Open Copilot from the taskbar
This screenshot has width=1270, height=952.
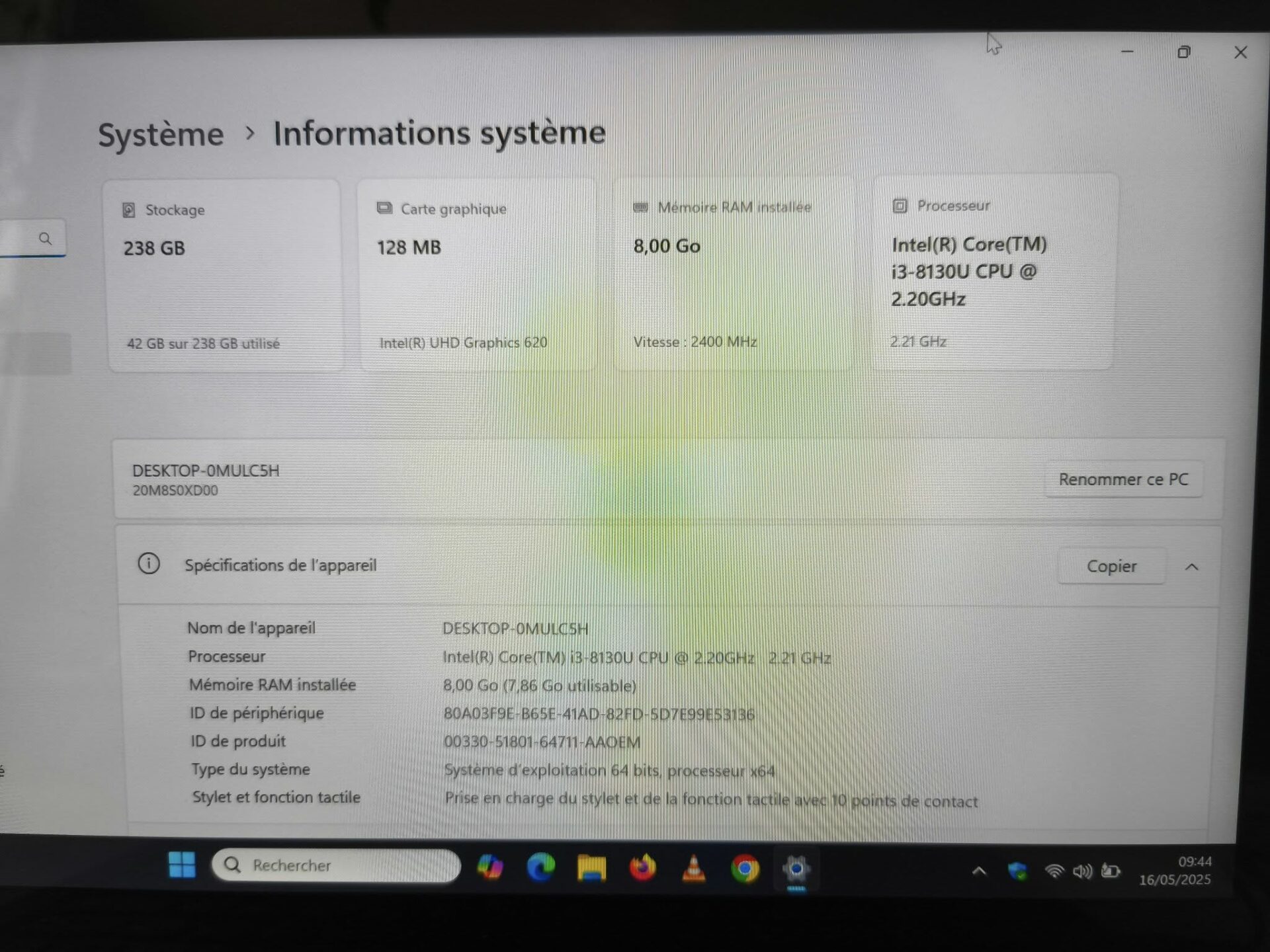pos(490,867)
